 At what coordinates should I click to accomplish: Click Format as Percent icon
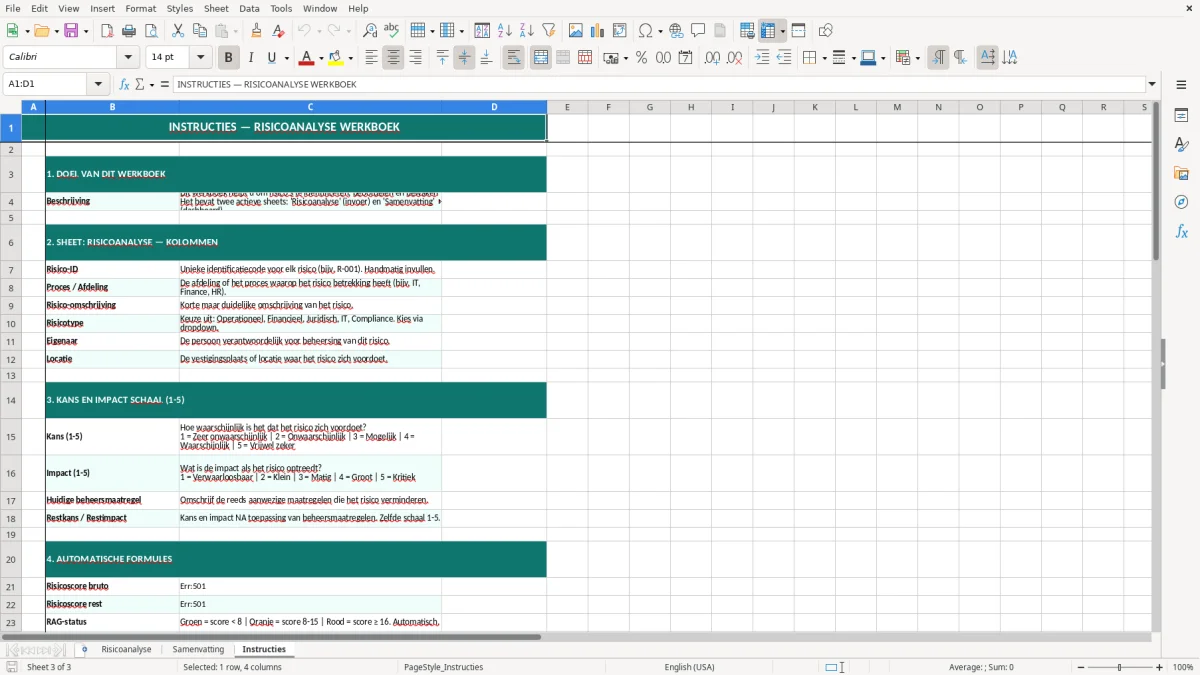pos(641,58)
